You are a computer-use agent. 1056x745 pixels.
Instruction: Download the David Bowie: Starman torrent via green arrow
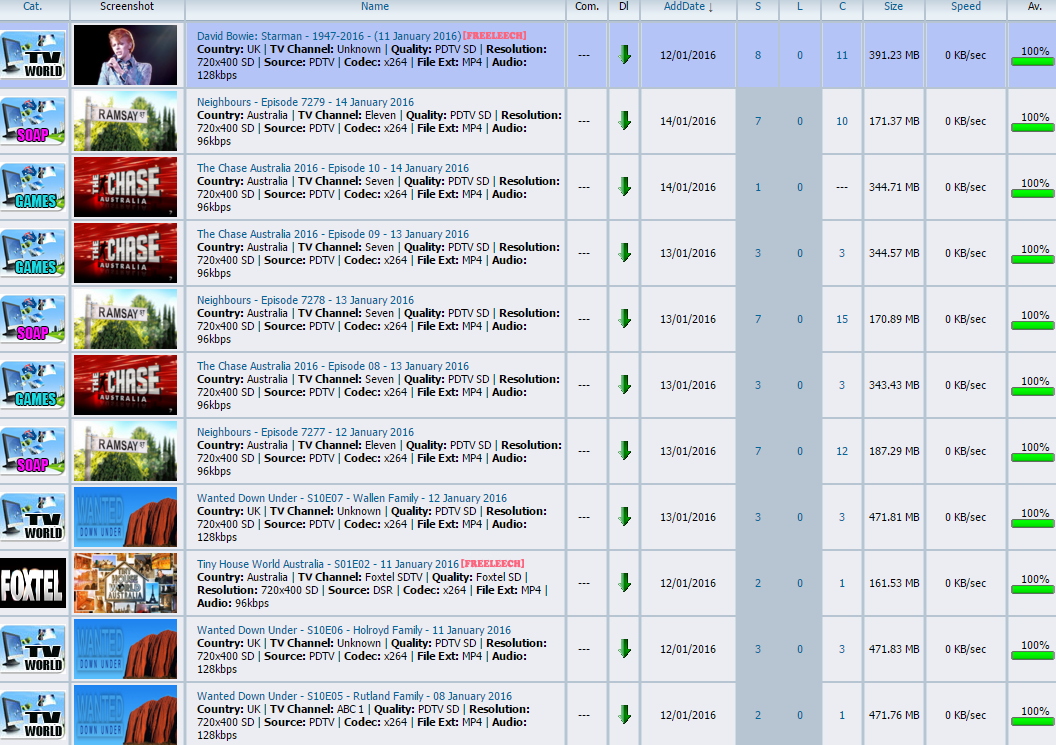click(624, 55)
